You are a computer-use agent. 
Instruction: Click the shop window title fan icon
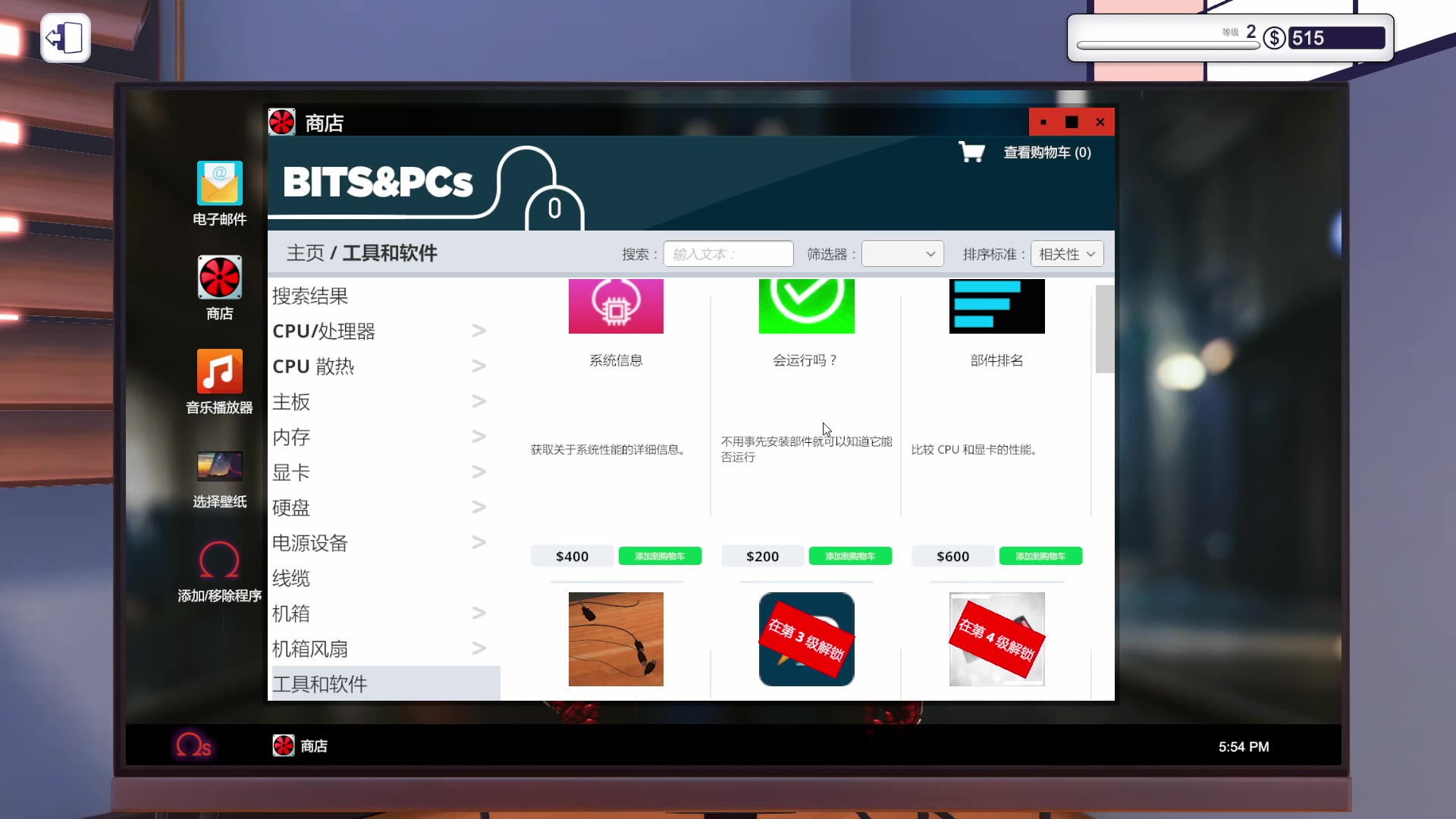(281, 122)
